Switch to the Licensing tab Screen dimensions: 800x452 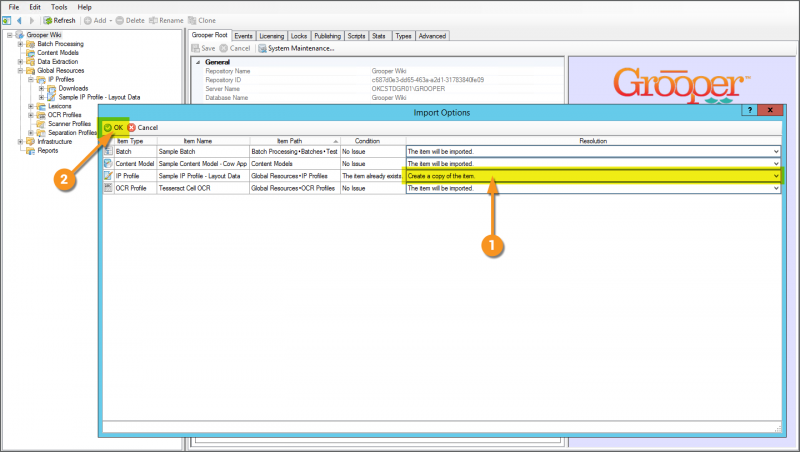(271, 36)
